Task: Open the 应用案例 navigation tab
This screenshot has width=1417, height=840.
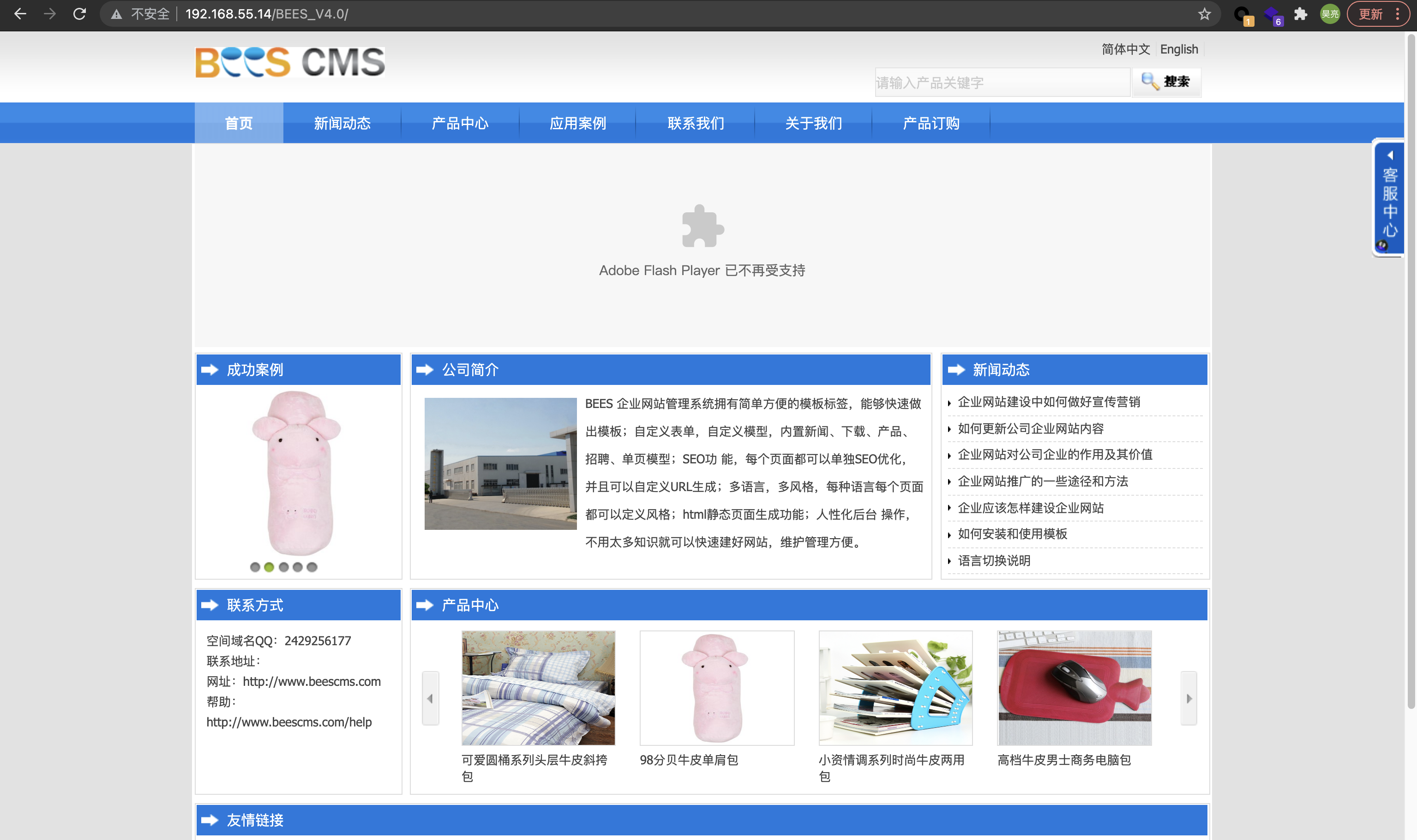Action: [577, 123]
